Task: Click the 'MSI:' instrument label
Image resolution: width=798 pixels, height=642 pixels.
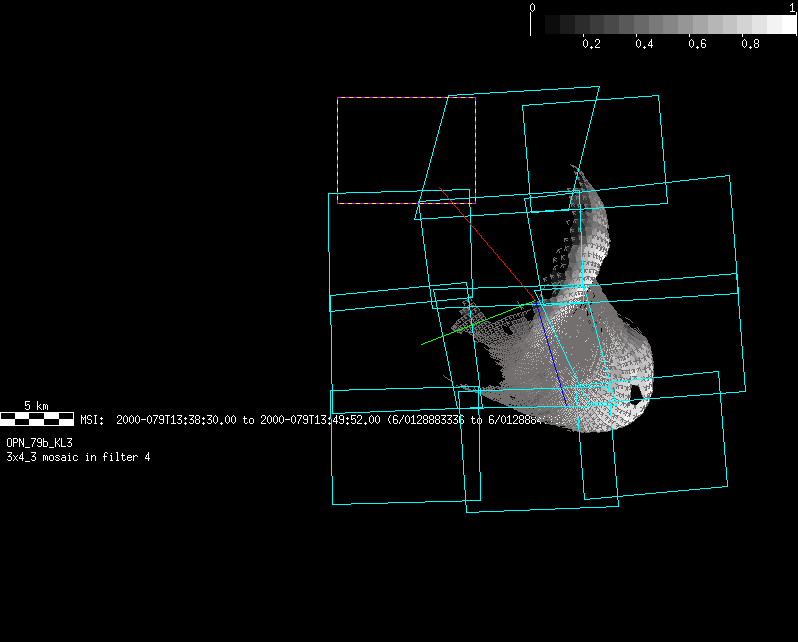Action: pyautogui.click(x=93, y=421)
